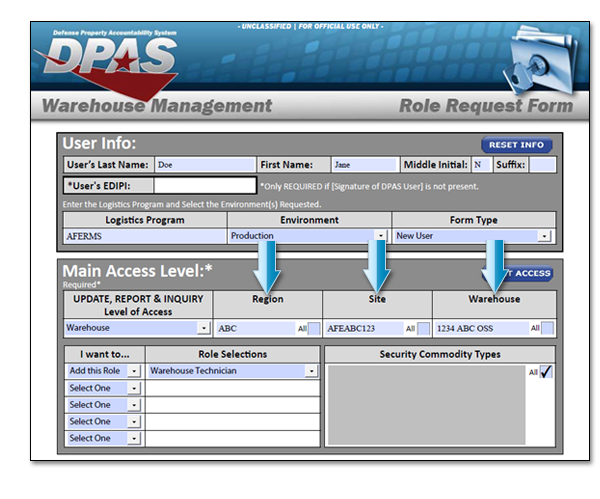
Task: Open the Add this Role dropdown
Action: (x=104, y=371)
